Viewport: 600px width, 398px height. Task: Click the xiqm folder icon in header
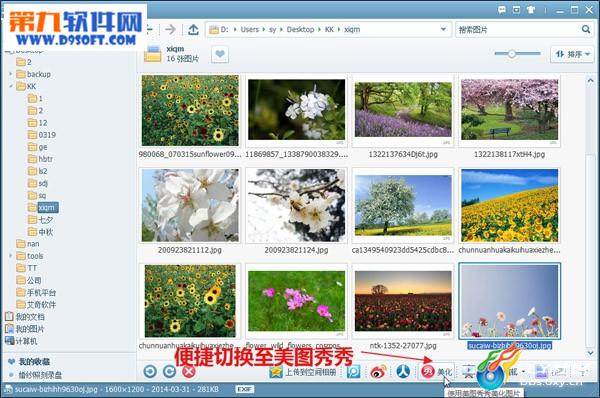(153, 54)
